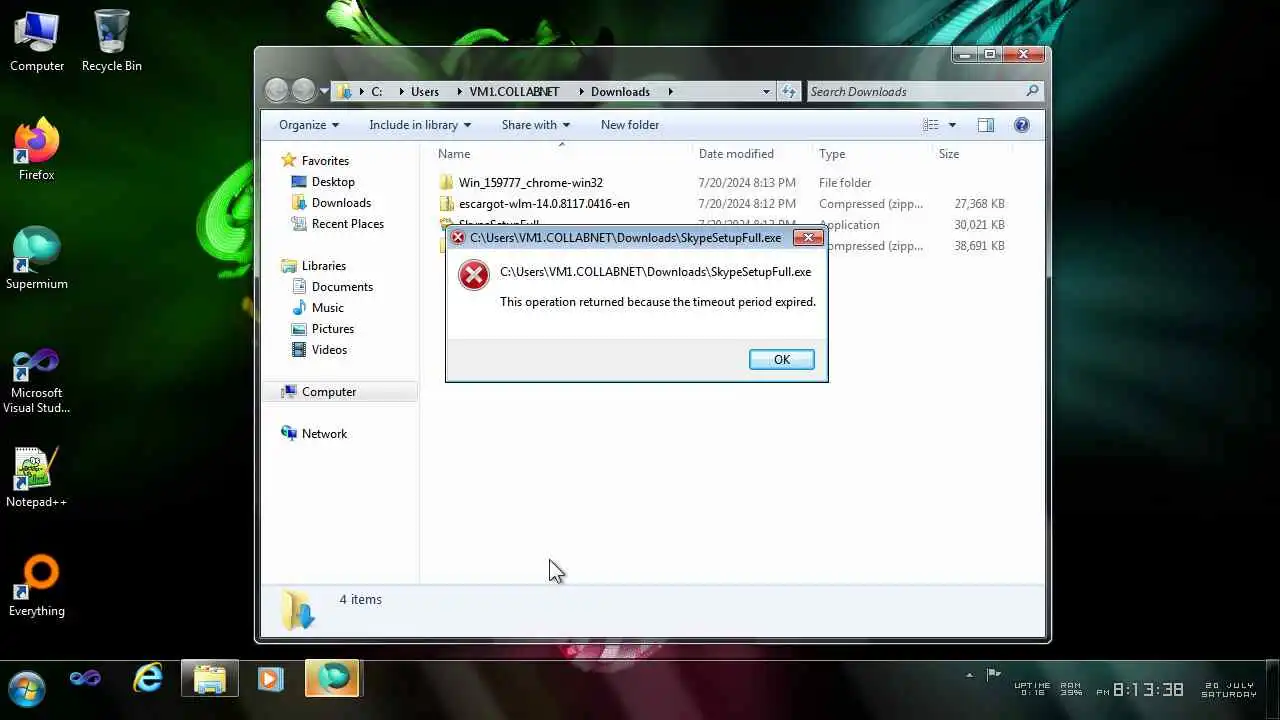This screenshot has width=1280, height=720.
Task: Select the Win_159777_chrome-win32 folder
Action: pyautogui.click(x=530, y=183)
